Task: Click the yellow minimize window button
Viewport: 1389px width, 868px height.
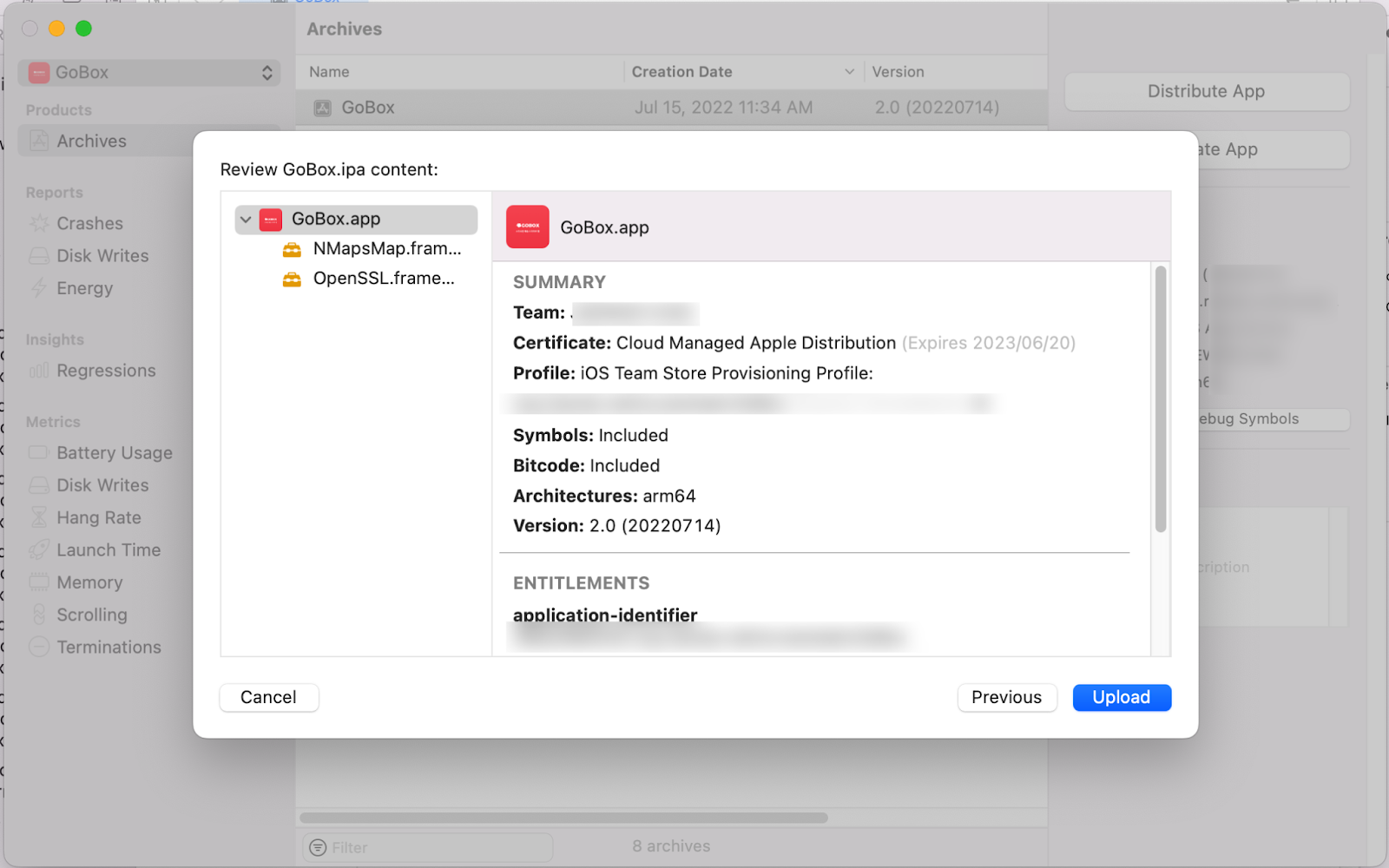Action: (56, 29)
